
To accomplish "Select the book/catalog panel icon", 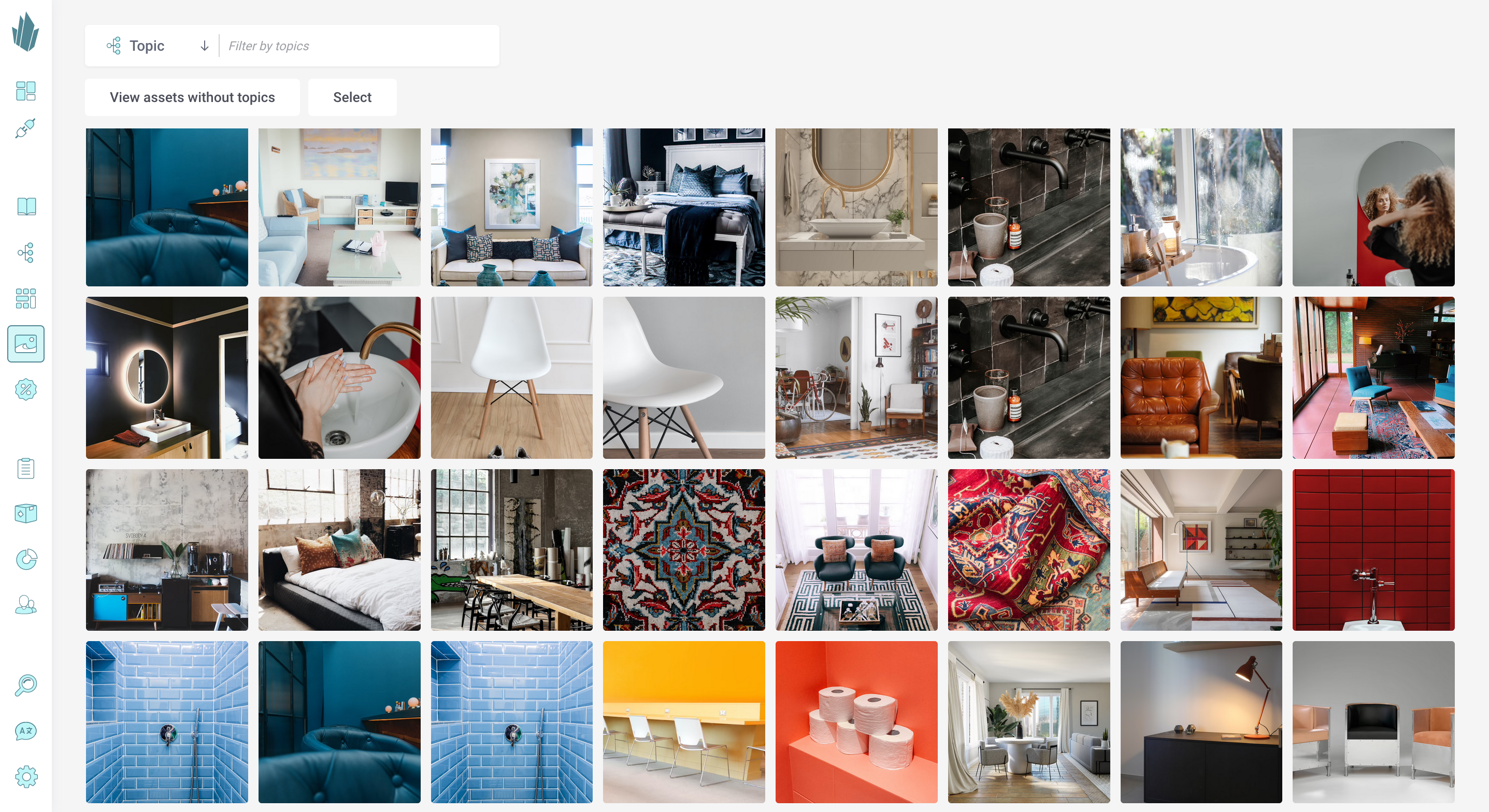I will (x=27, y=206).
